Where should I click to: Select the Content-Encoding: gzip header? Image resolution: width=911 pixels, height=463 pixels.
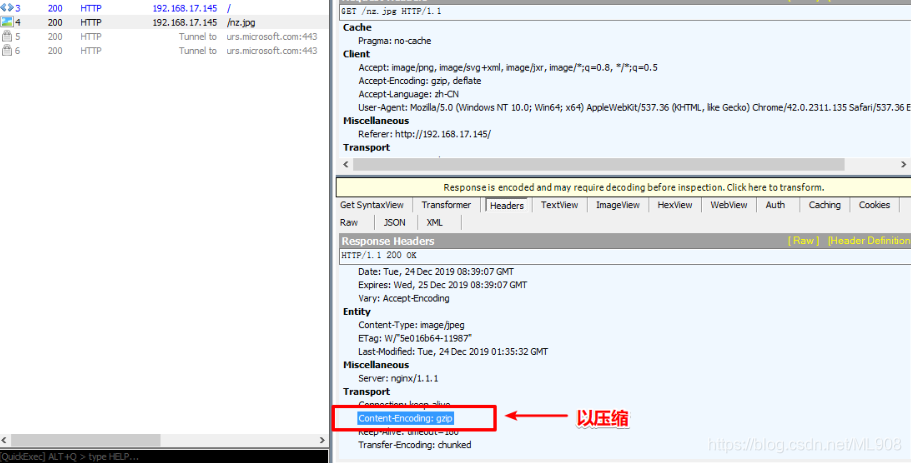tap(406, 418)
